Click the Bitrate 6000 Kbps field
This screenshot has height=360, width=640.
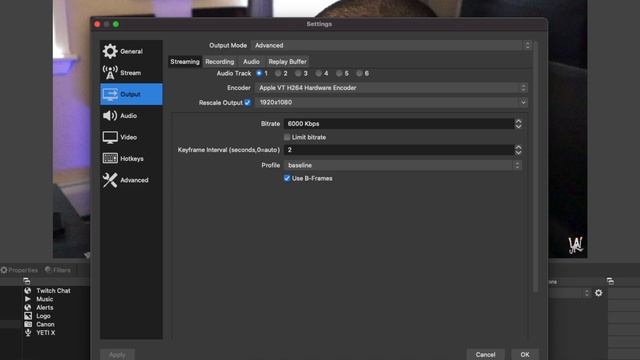tap(399, 124)
